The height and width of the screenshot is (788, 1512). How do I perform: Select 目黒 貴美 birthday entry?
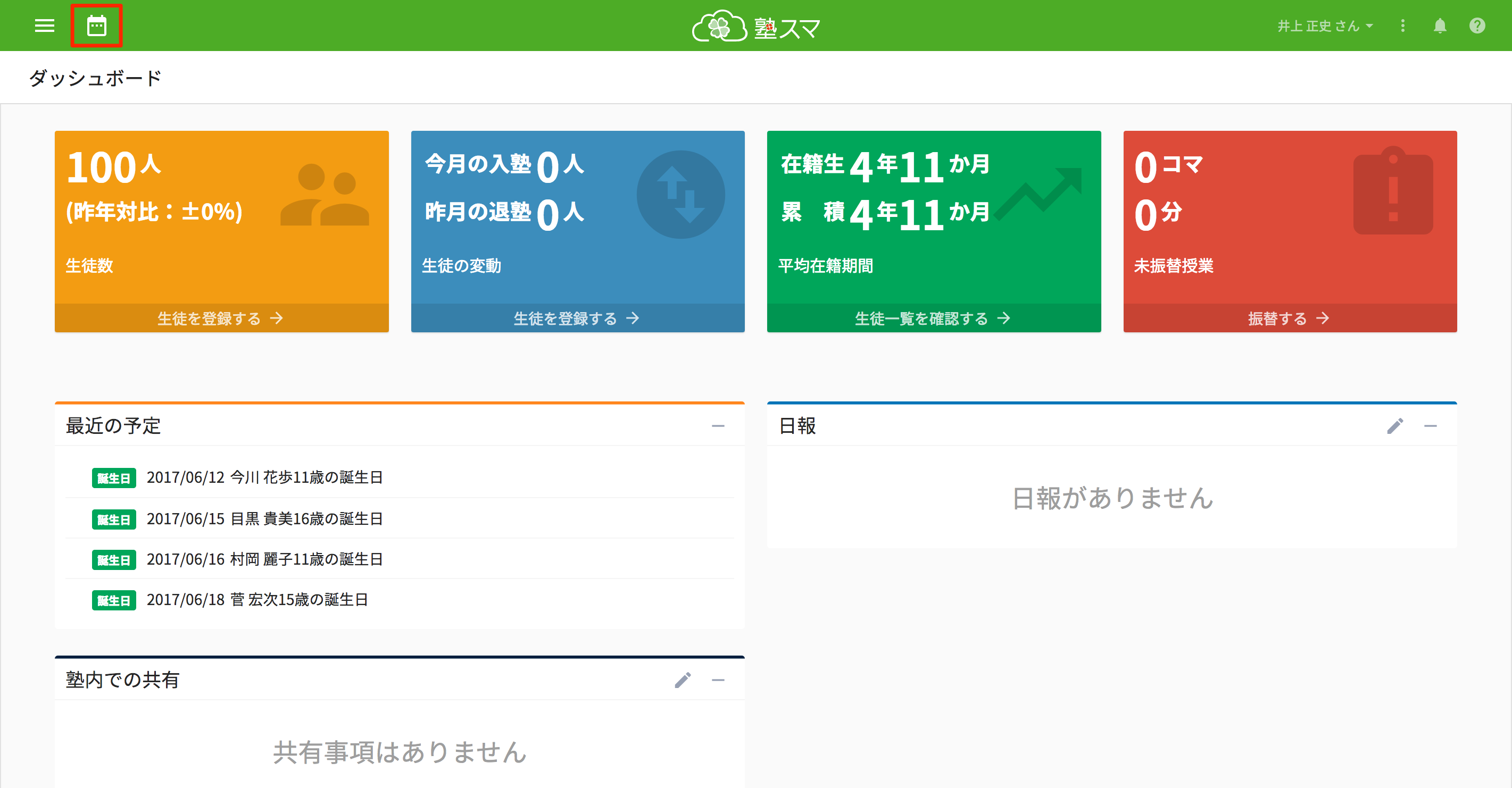click(265, 518)
